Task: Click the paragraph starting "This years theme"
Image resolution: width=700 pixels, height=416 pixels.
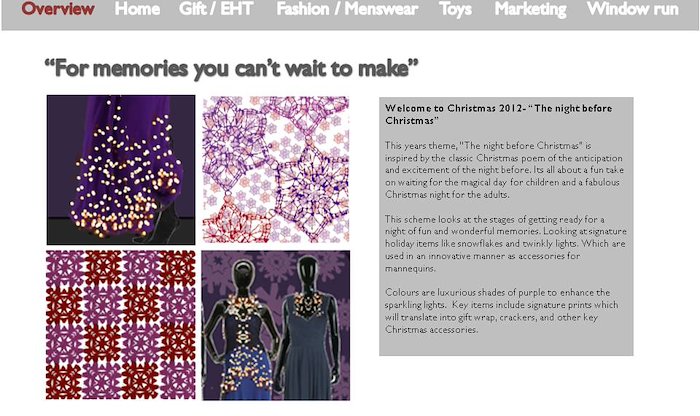Action: 504,170
